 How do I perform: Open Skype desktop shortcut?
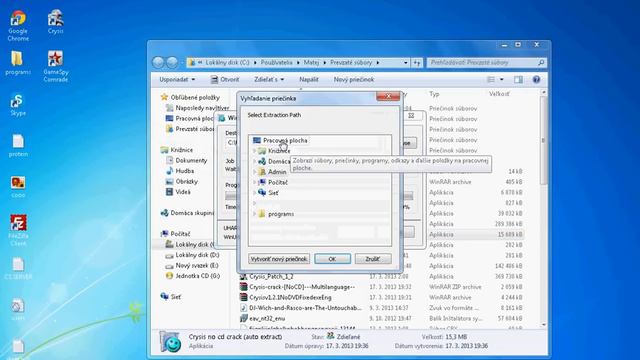point(18,104)
